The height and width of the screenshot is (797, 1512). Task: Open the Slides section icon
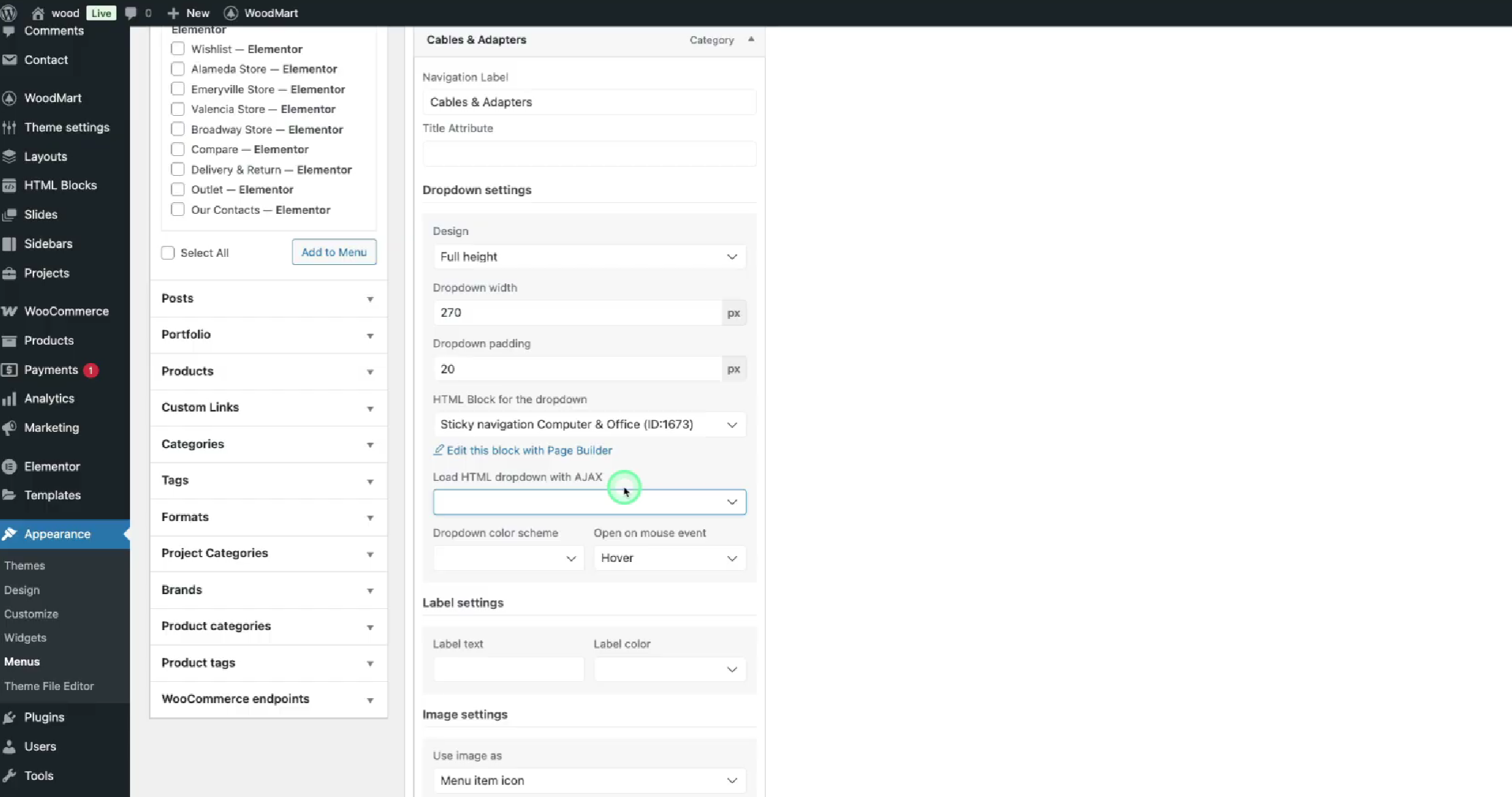10,215
